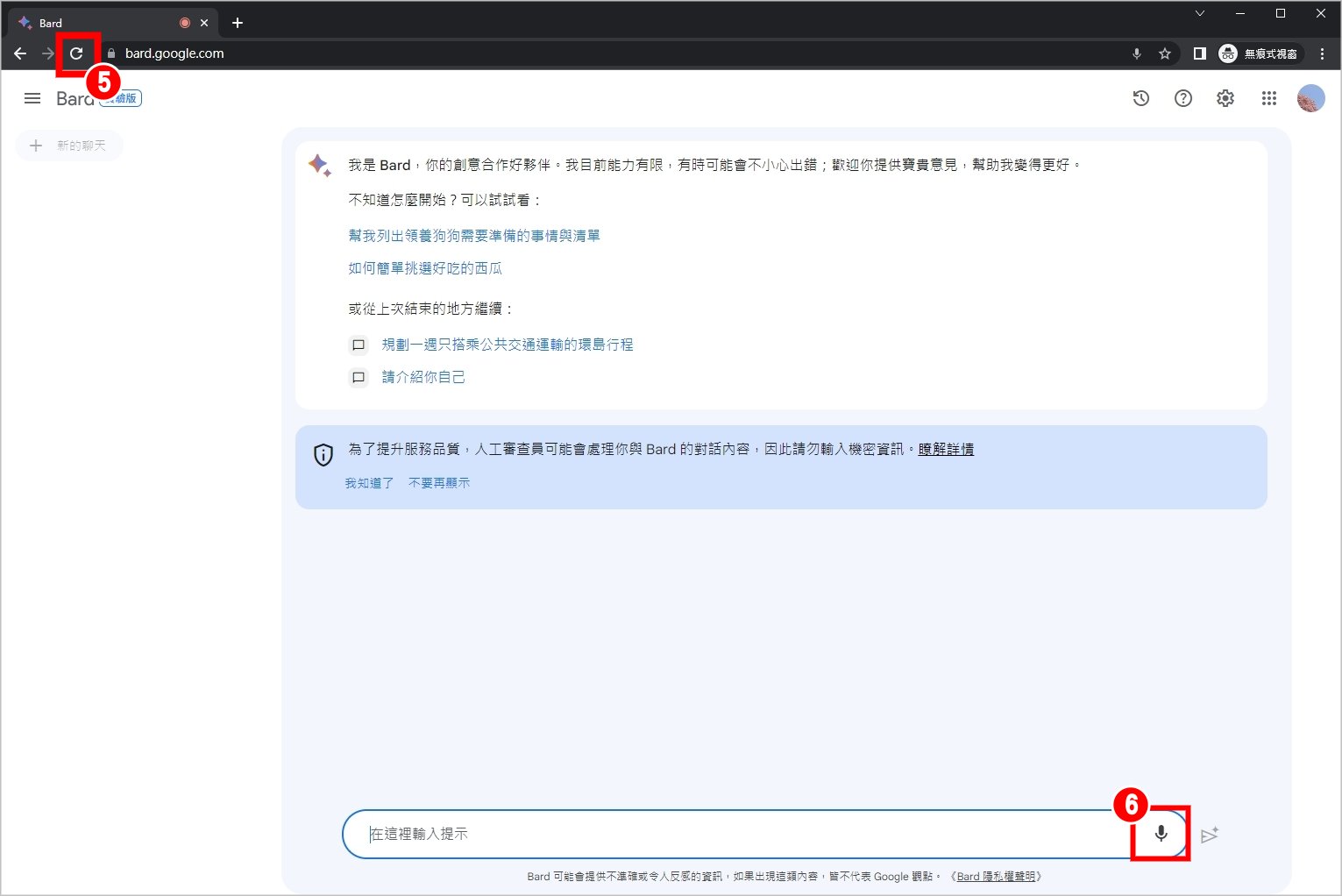1342x896 pixels.
Task: Click the Bard logo text
Action: pos(75,98)
